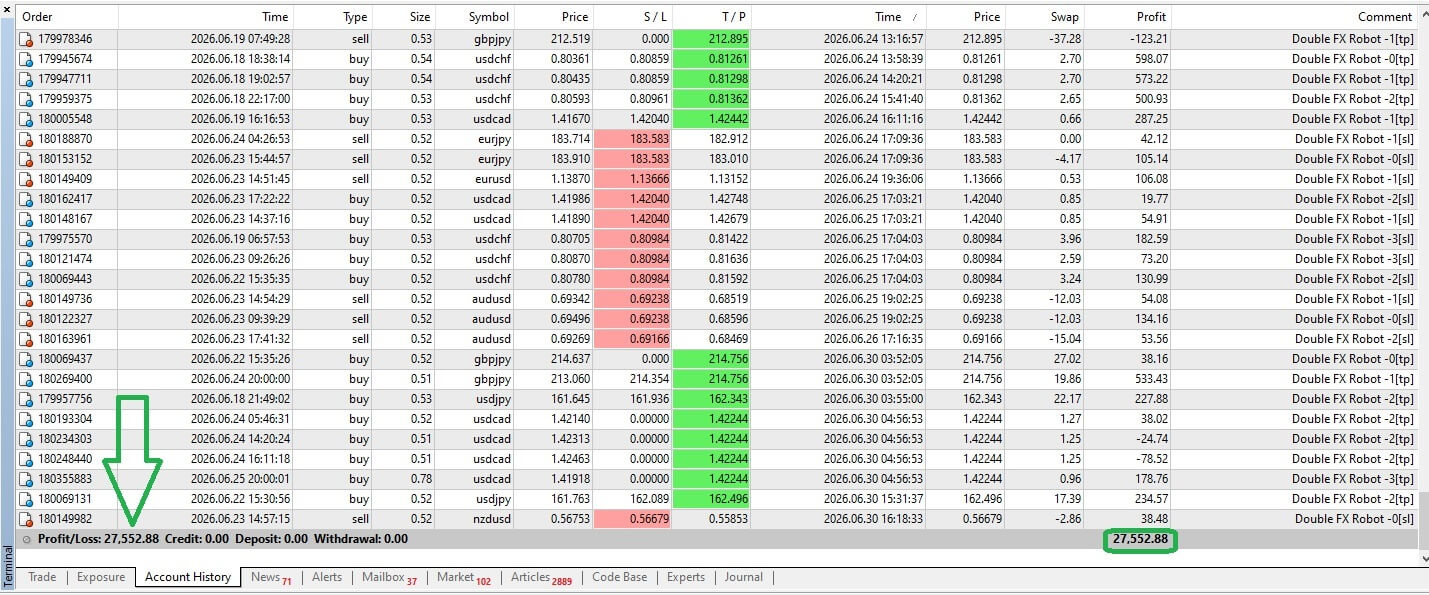Viewport: 1429px width, 595px height.
Task: Click the order icon for 180148167
Action: (x=26, y=219)
